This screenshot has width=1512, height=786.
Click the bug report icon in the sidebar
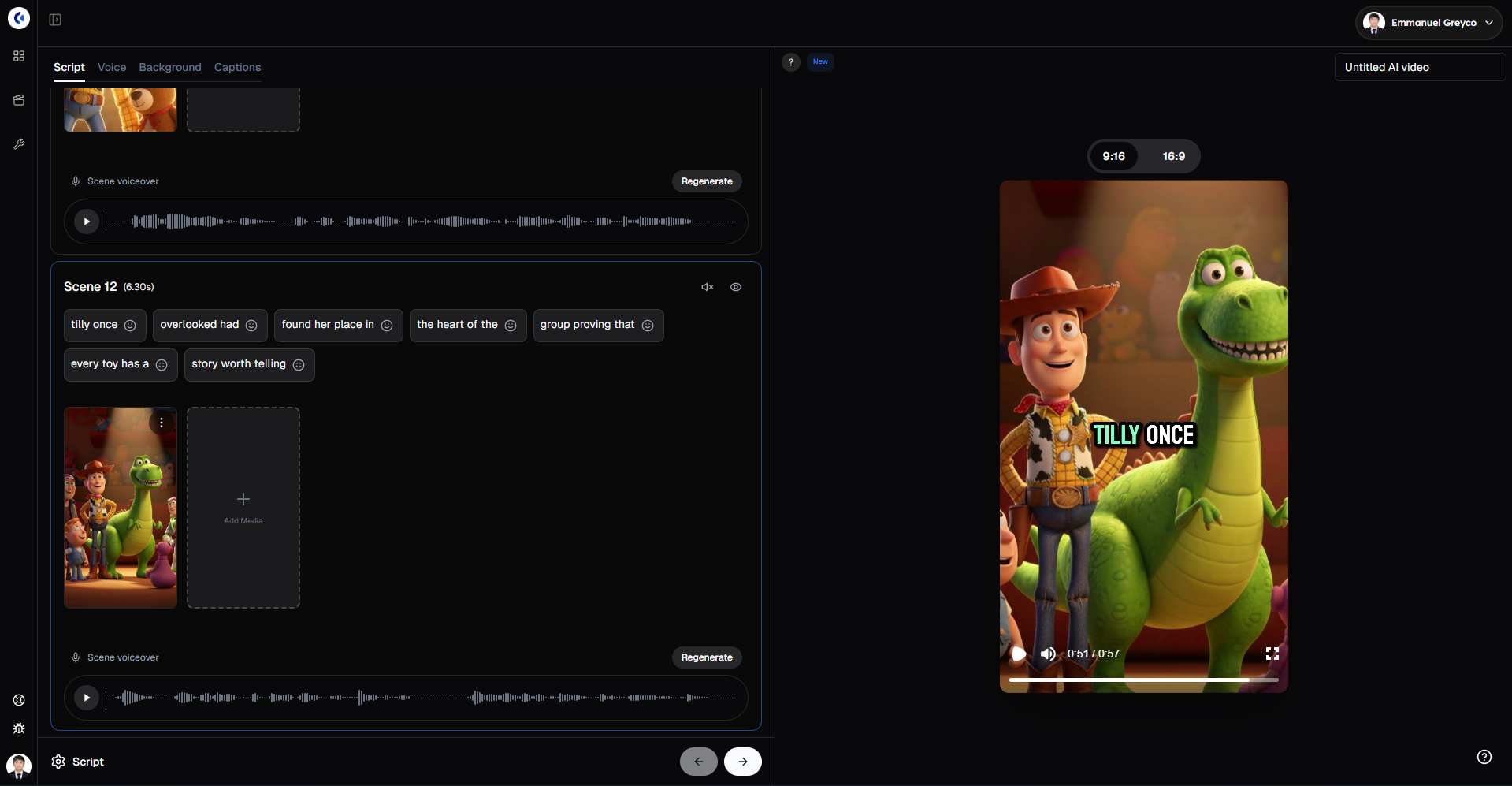coord(19,728)
